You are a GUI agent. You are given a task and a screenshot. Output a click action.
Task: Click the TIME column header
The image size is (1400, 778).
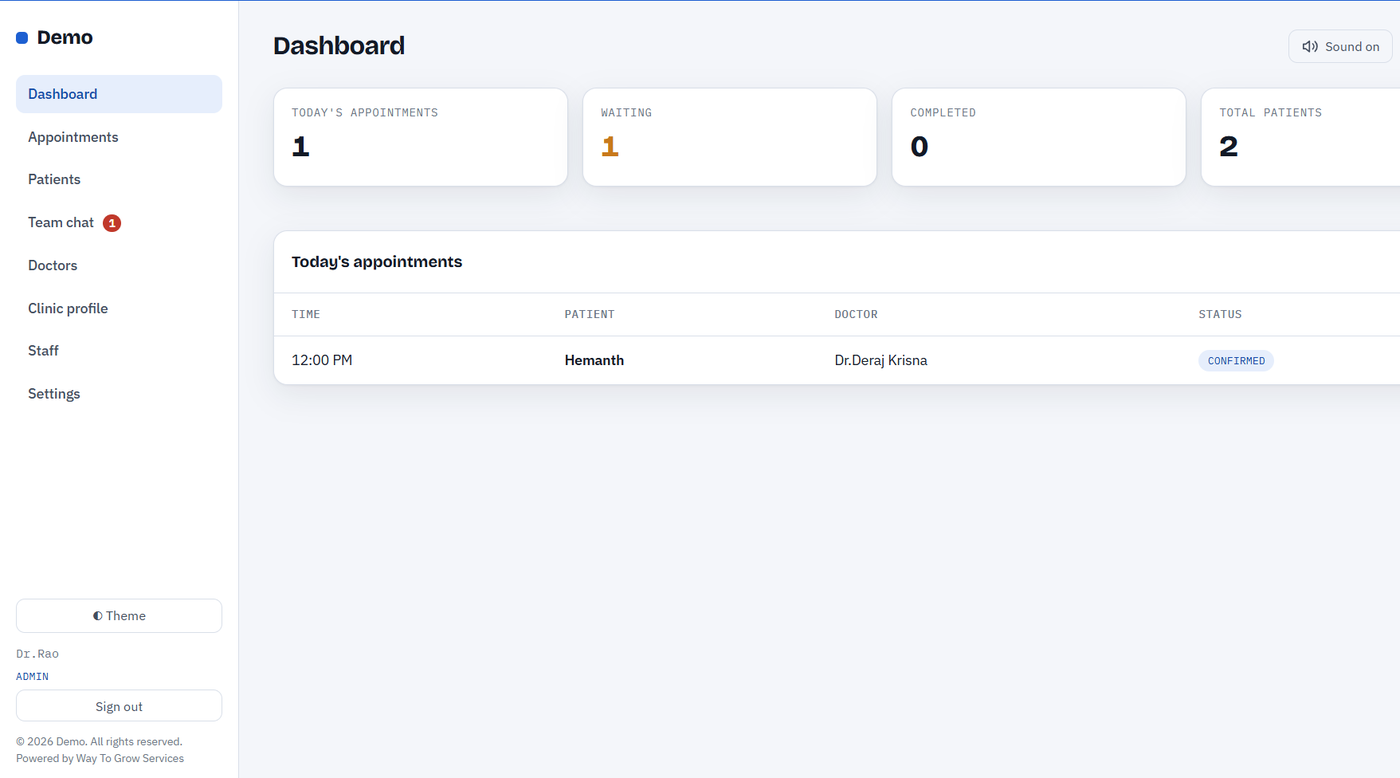tap(306, 314)
